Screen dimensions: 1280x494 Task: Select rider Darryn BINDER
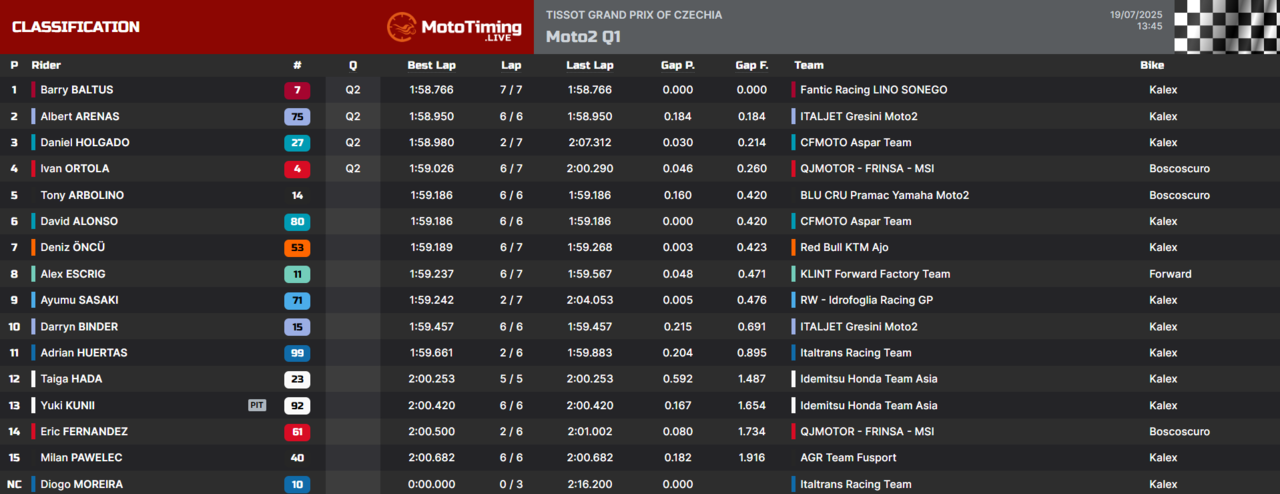79,326
